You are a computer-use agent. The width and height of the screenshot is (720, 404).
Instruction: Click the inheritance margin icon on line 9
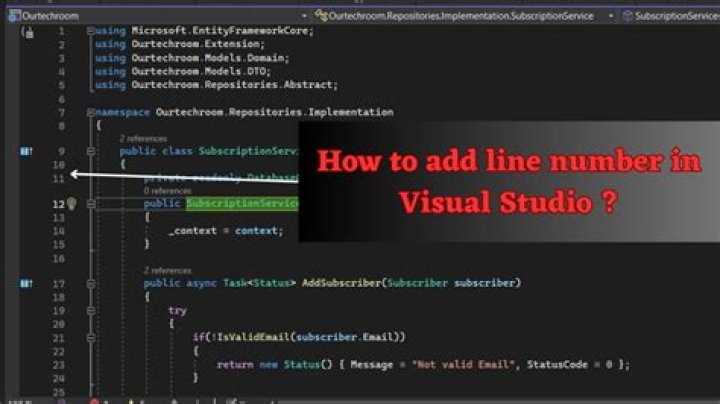26,151
